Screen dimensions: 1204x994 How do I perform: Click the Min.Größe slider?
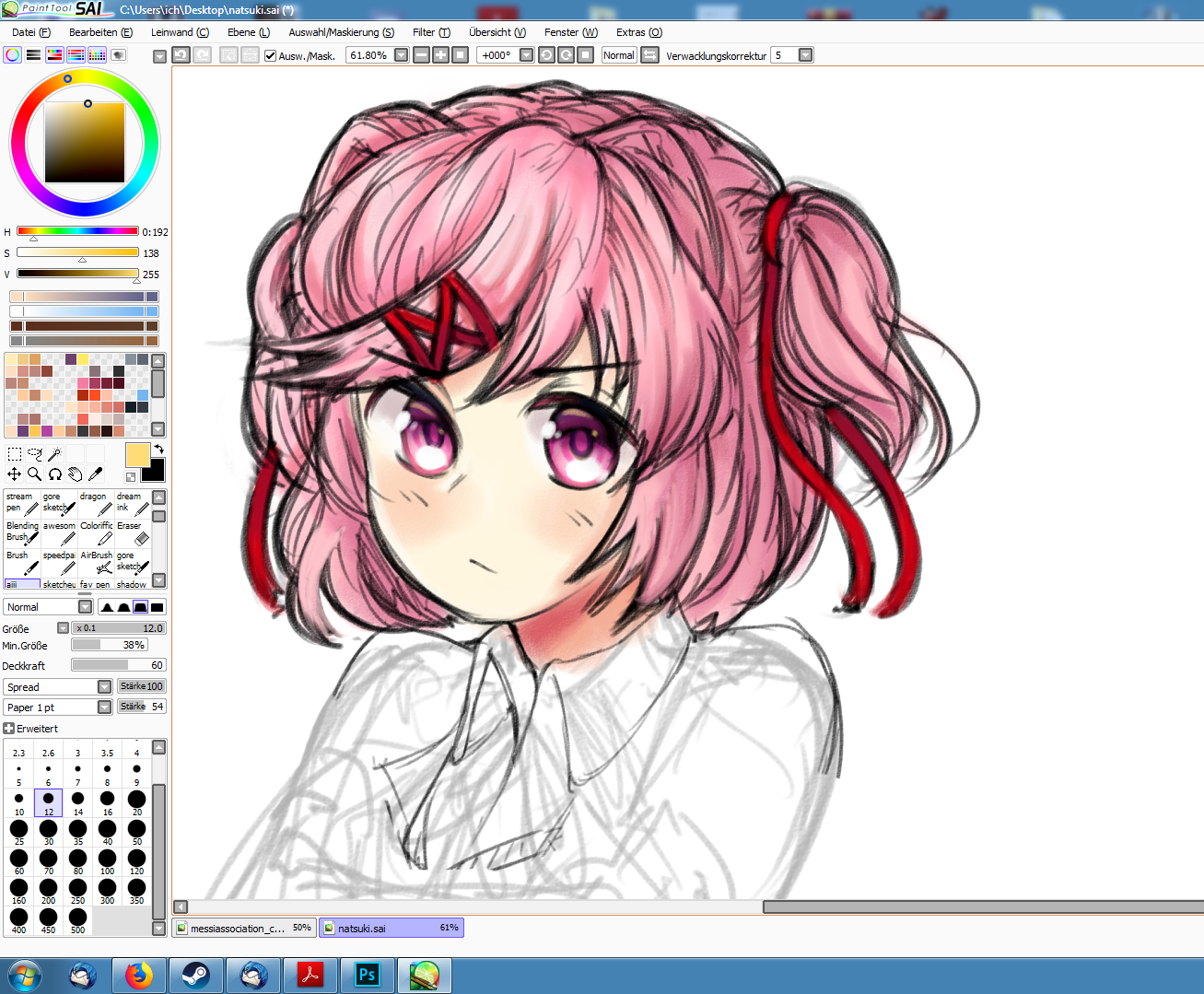(110, 646)
